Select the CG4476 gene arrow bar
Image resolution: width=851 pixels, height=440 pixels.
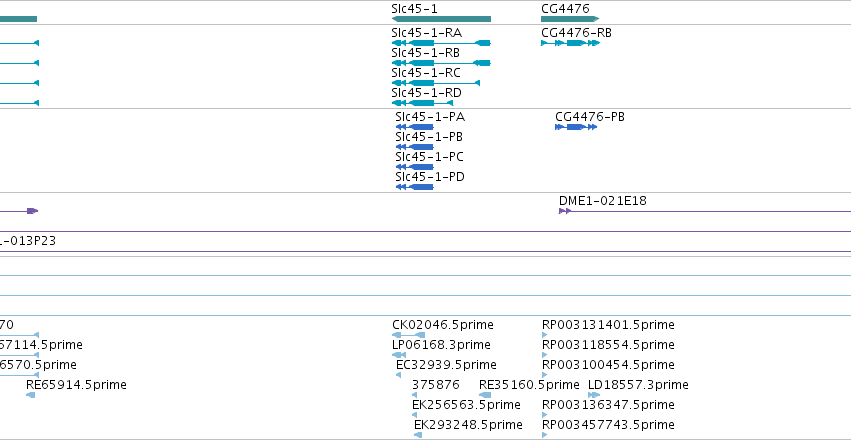coord(570,19)
